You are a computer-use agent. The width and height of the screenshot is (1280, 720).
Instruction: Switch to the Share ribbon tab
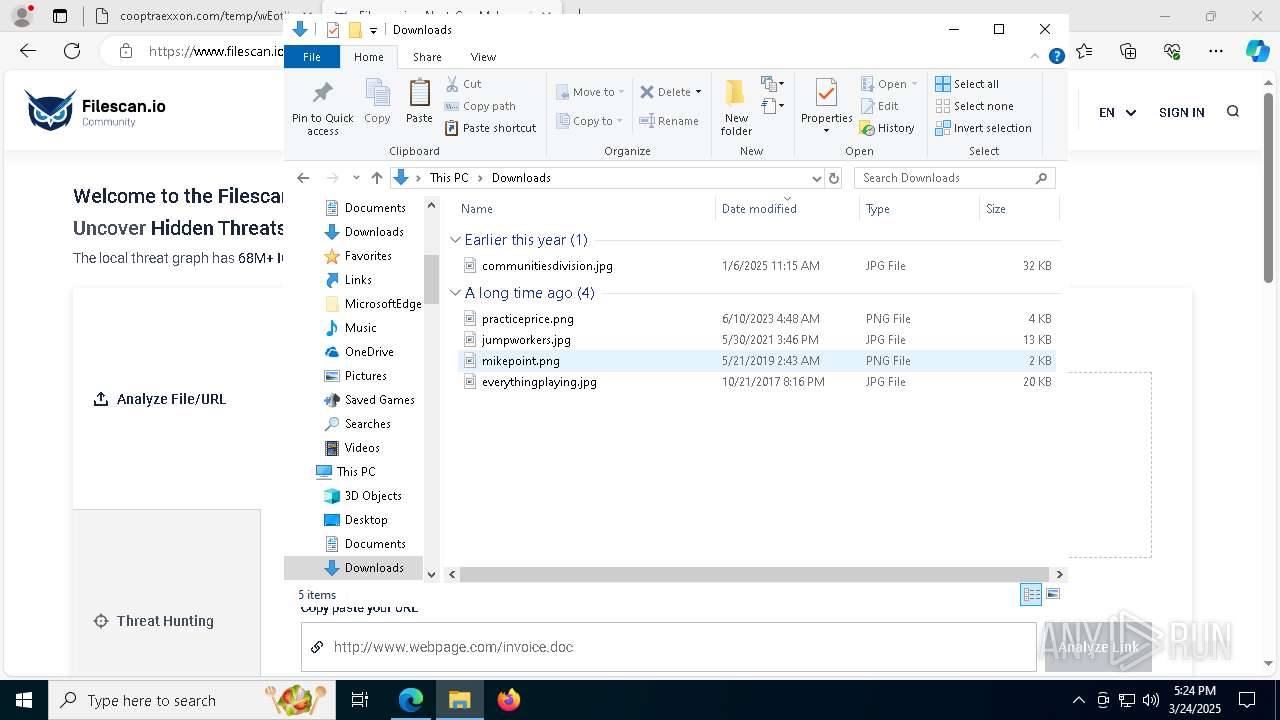point(427,57)
